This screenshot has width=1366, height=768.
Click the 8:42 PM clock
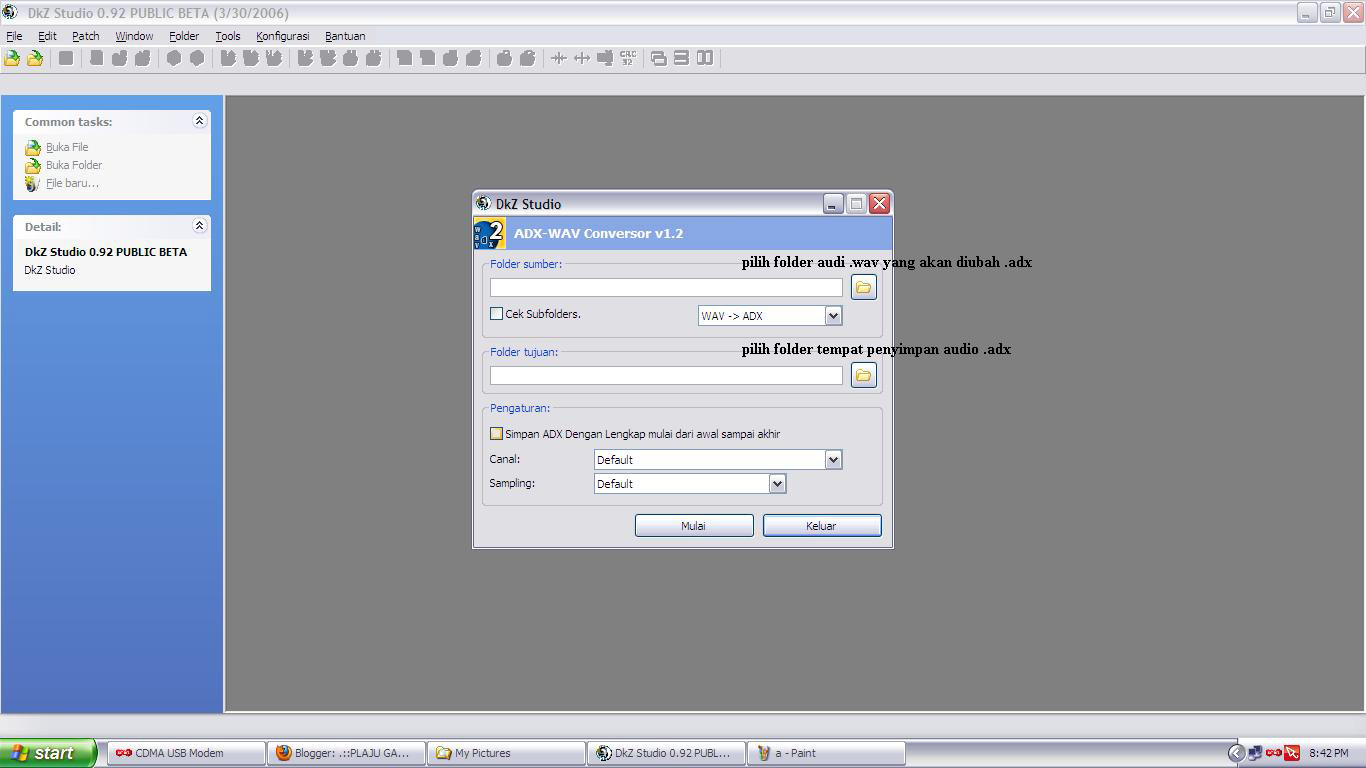coord(1328,753)
